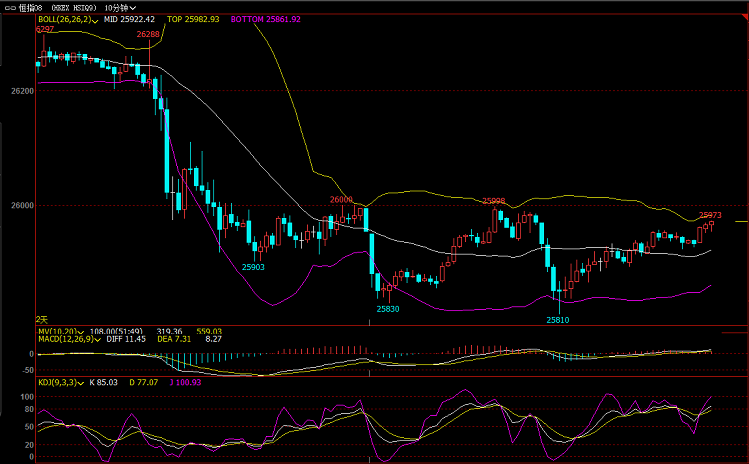Viewport: 749px width, 464px height.
Task: Click the BOTTOM 25861.92 Bollinger value
Action: point(266,19)
